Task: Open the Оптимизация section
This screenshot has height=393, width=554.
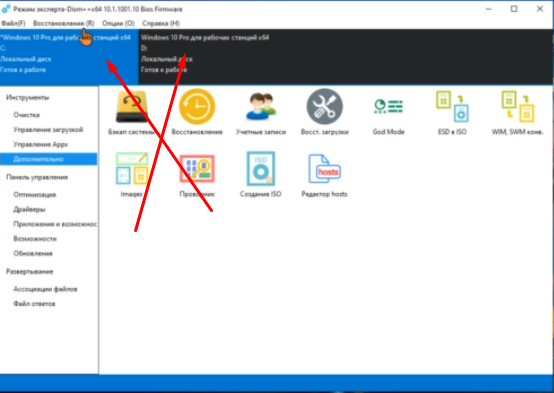Action: tap(35, 195)
